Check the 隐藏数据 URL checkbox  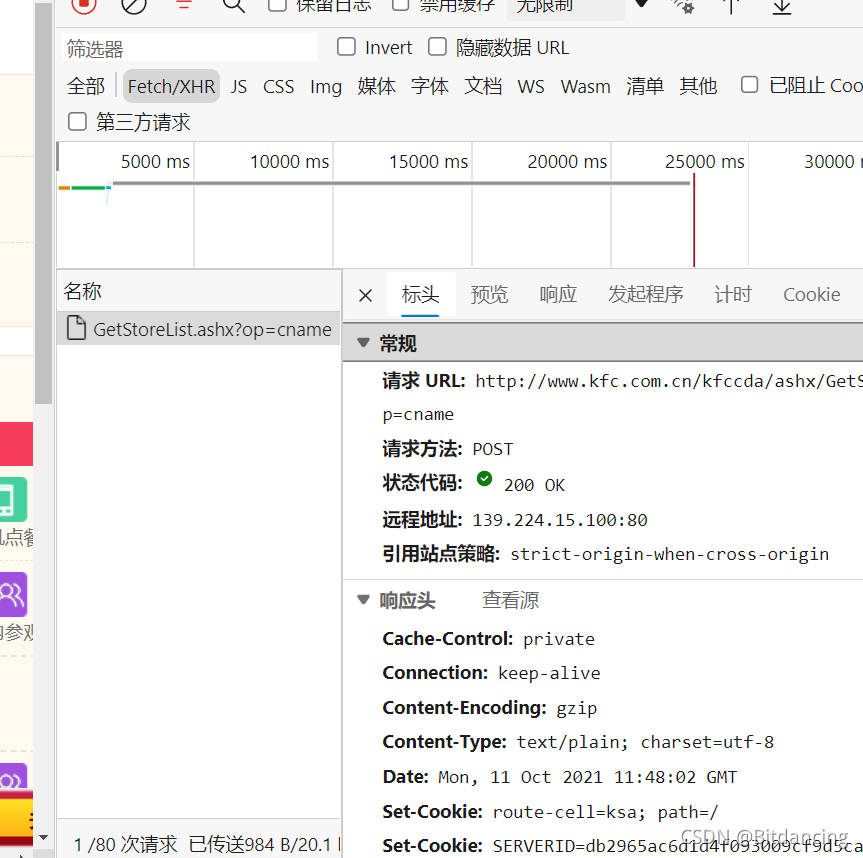coord(438,47)
